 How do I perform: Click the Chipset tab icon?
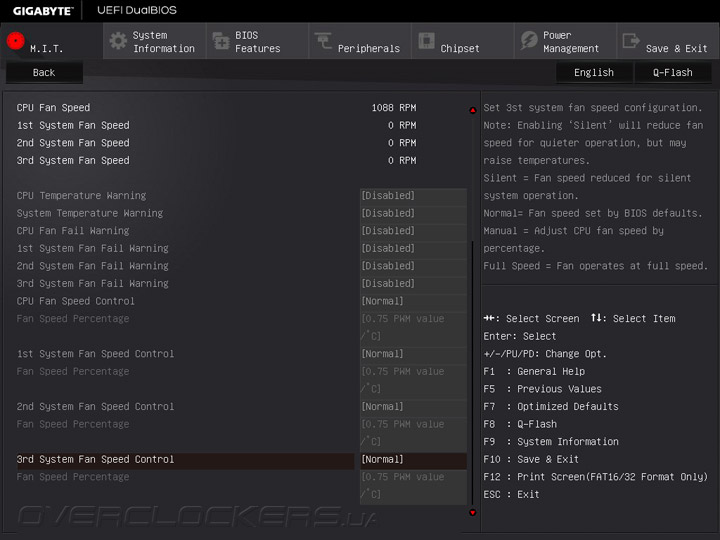[427, 40]
